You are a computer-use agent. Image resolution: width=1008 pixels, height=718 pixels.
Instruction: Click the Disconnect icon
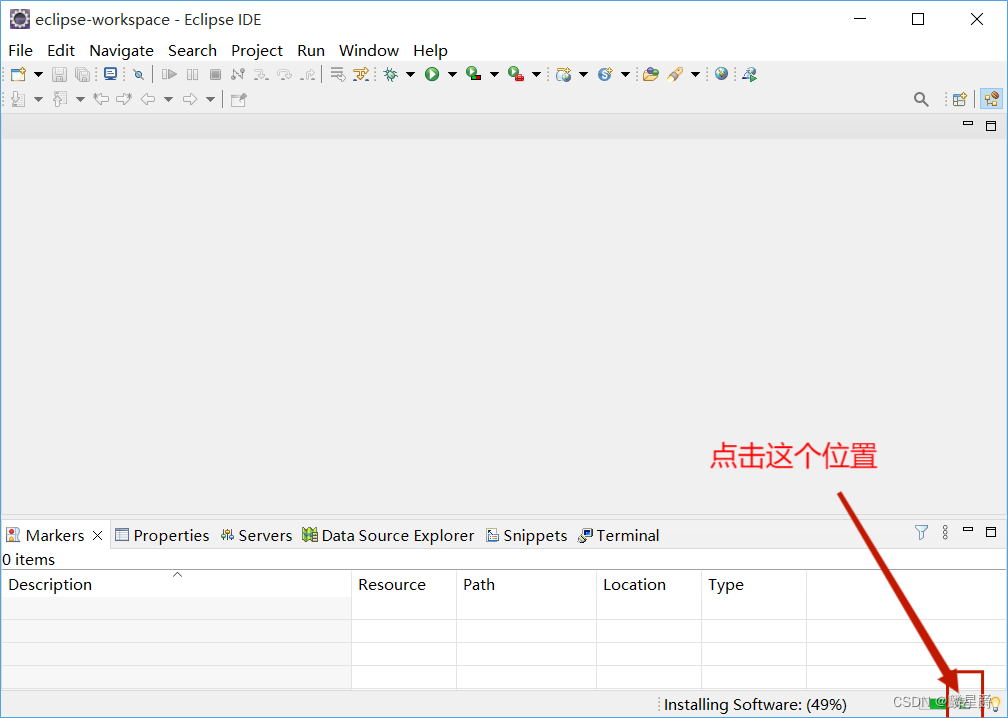pyautogui.click(x=238, y=75)
